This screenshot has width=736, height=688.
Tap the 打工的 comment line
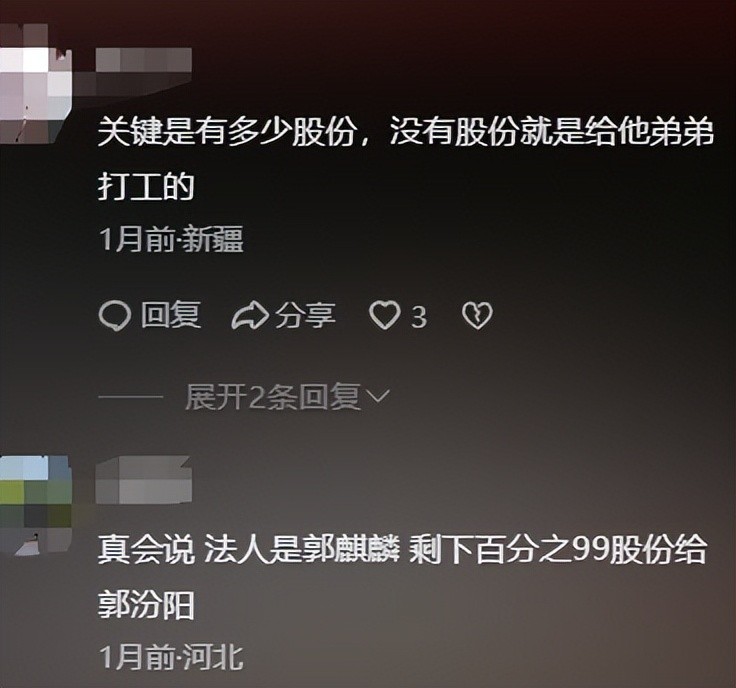(x=146, y=186)
